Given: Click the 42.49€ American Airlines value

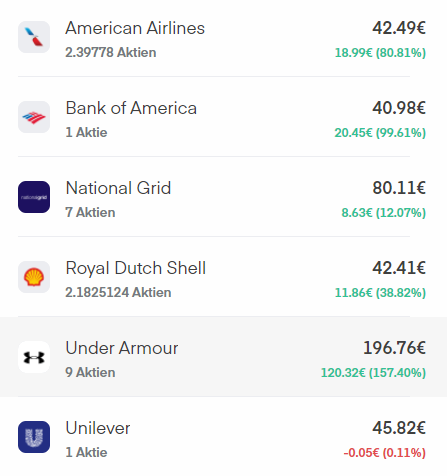Looking at the screenshot, I should (x=399, y=28).
